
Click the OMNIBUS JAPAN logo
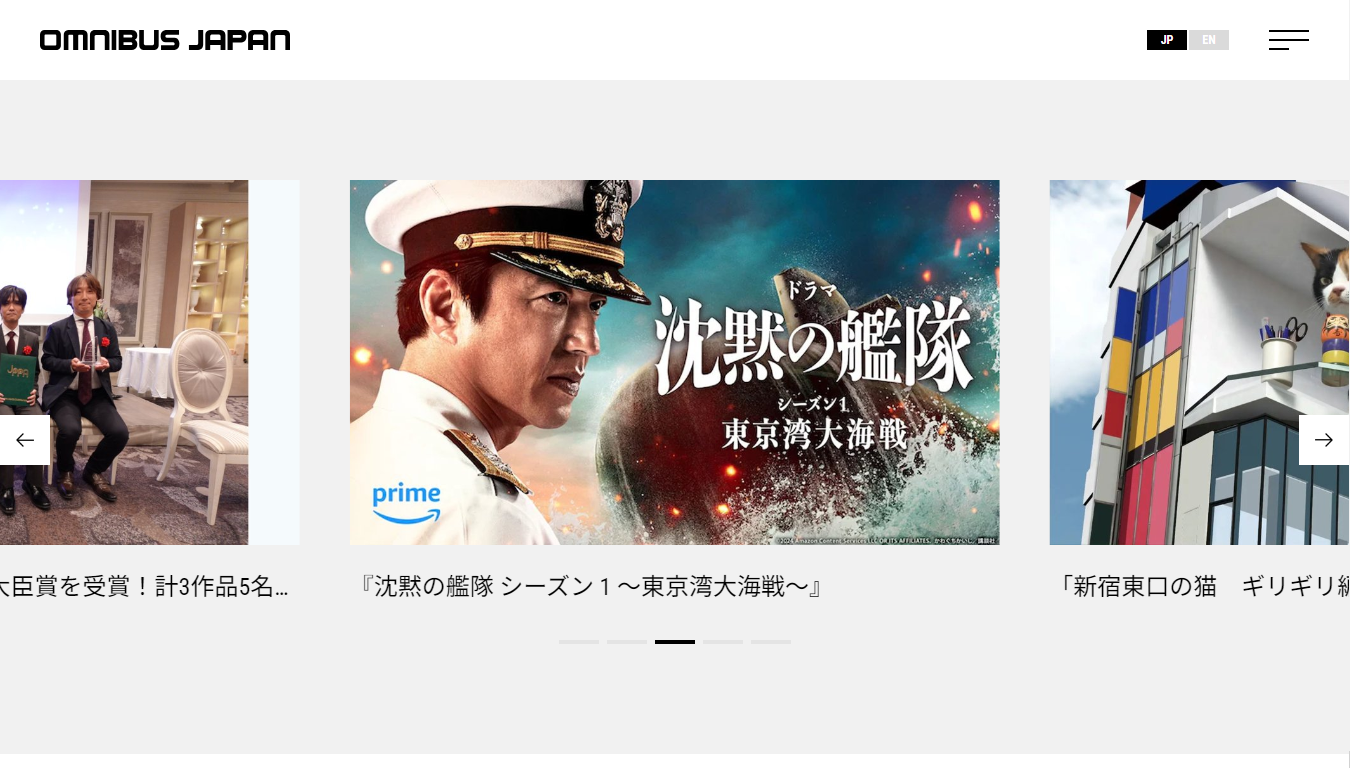pos(165,40)
